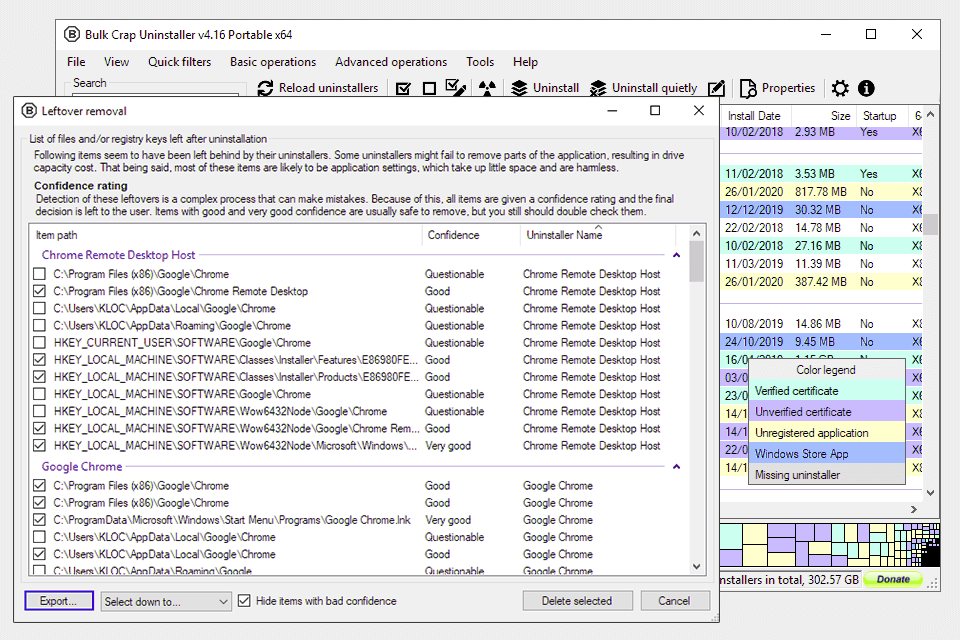
Task: Click the invert selection toolbar icon
Action: [456, 88]
